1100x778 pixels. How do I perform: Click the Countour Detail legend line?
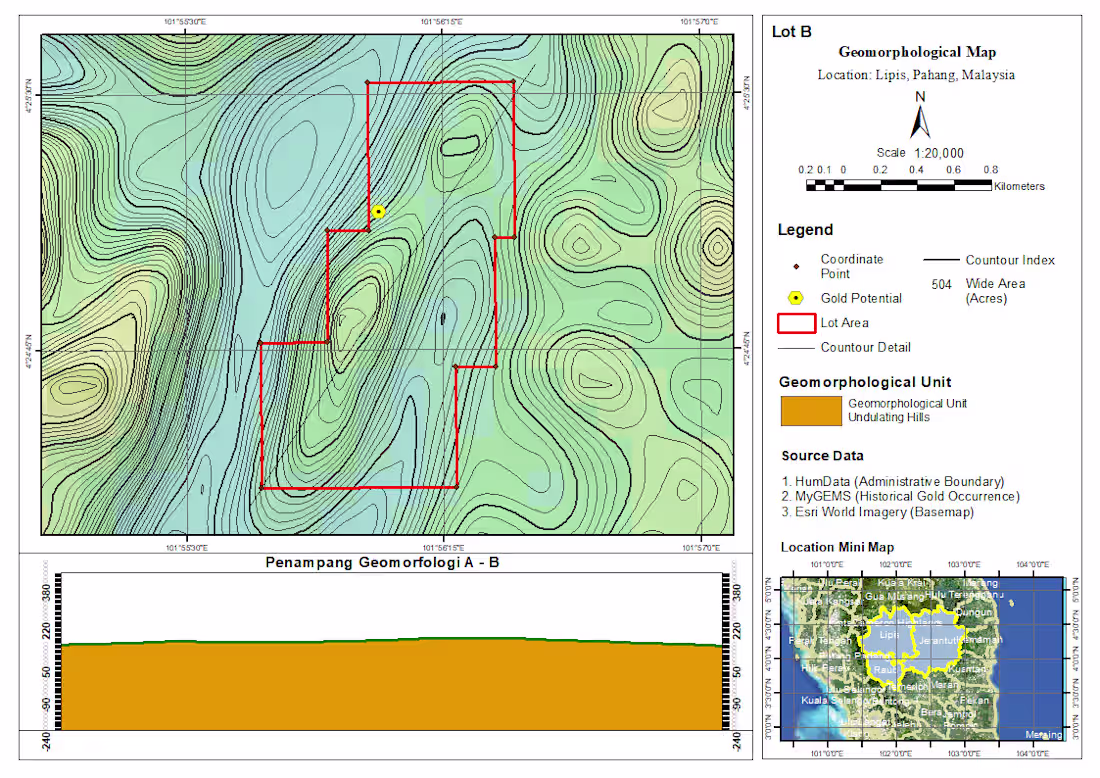point(796,348)
